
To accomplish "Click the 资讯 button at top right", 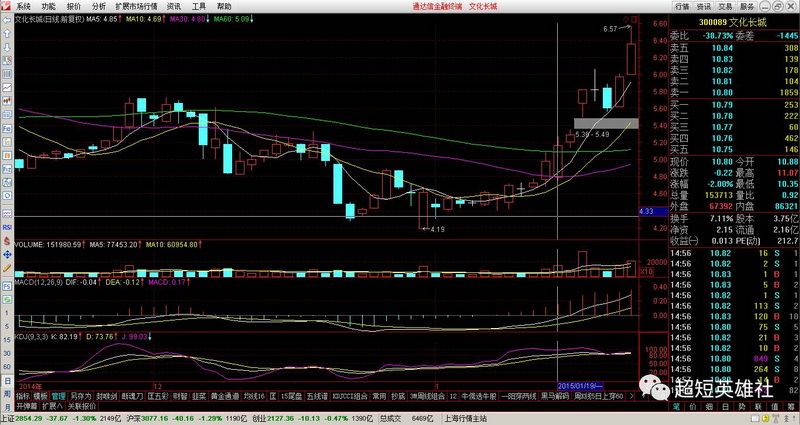I will [x=703, y=6].
